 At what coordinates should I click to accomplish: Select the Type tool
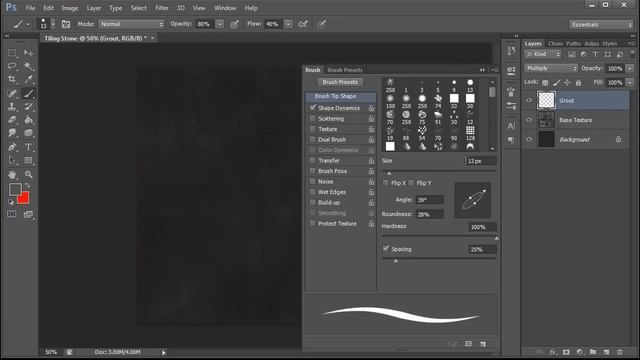[x=28, y=147]
